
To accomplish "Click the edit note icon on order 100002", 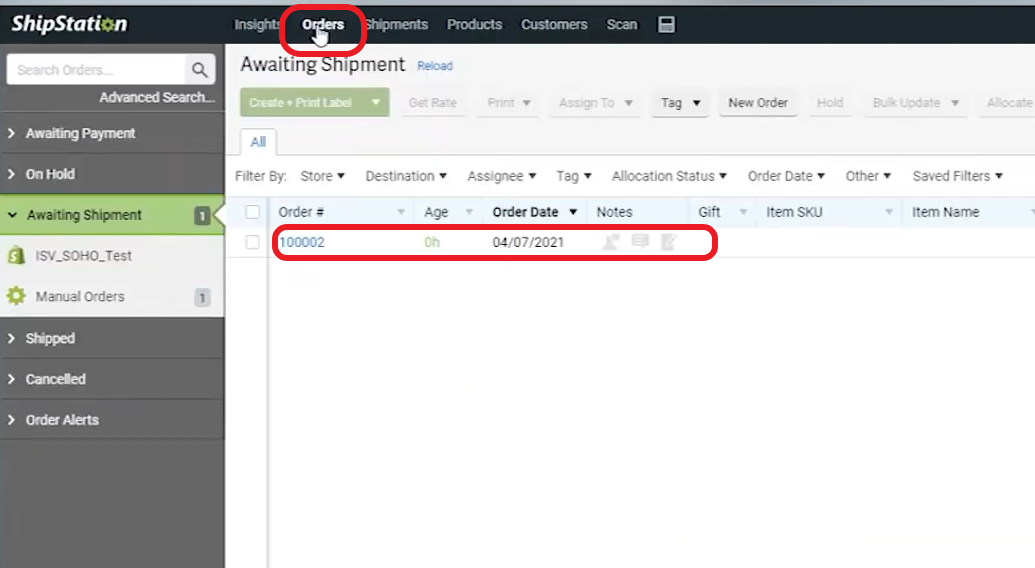I will [x=668, y=242].
